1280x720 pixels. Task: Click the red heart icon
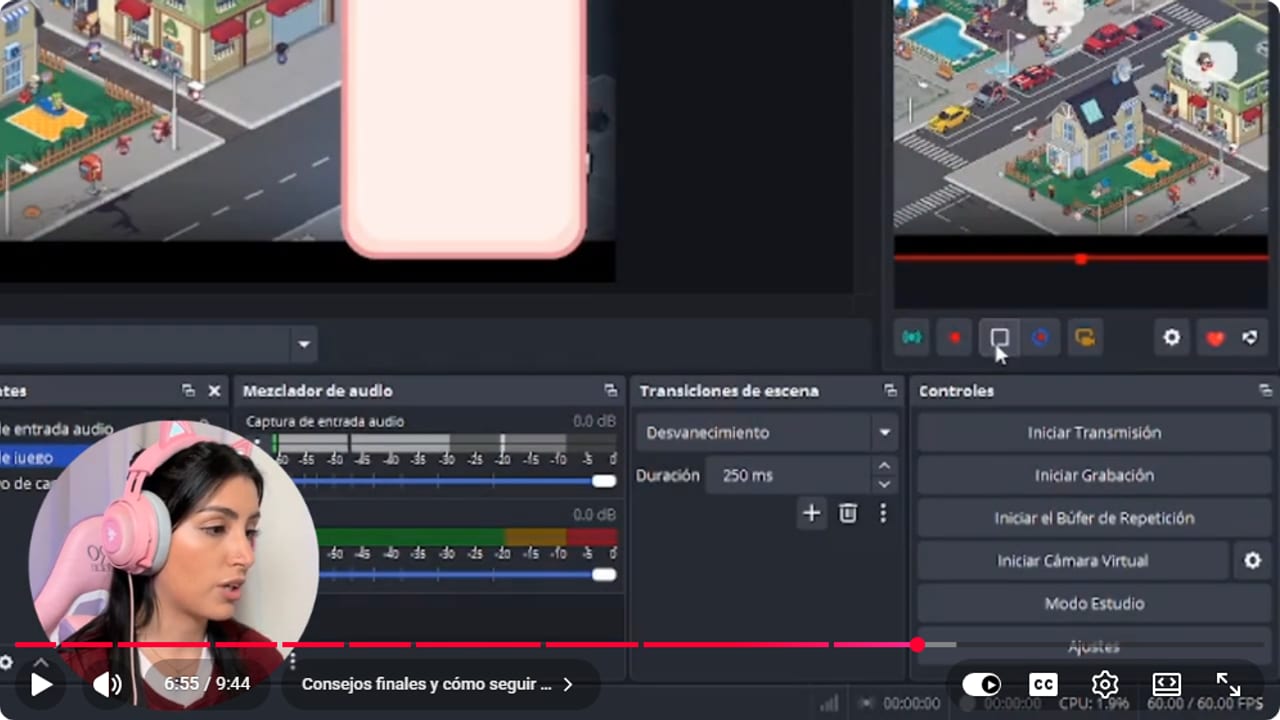[x=1215, y=338]
